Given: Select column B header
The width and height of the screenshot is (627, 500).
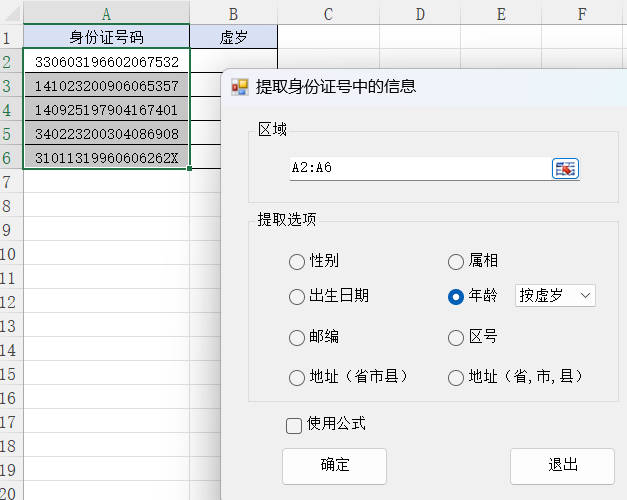Looking at the screenshot, I should [x=233, y=13].
